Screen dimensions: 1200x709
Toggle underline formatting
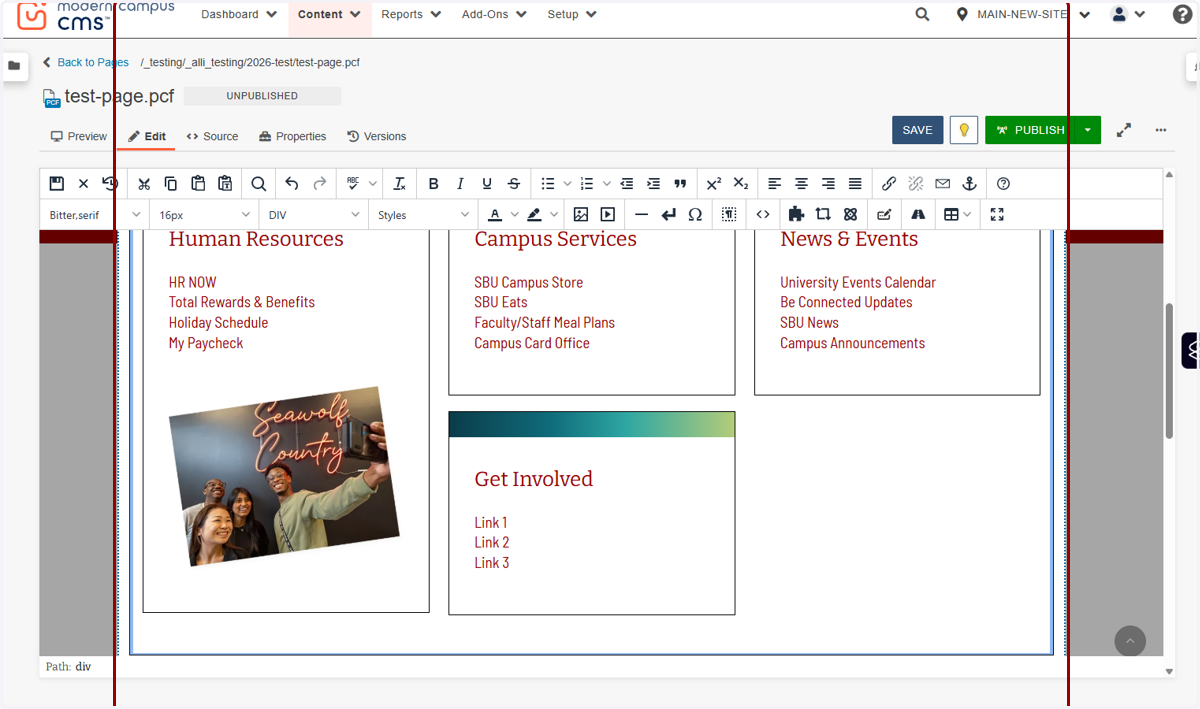[487, 184]
